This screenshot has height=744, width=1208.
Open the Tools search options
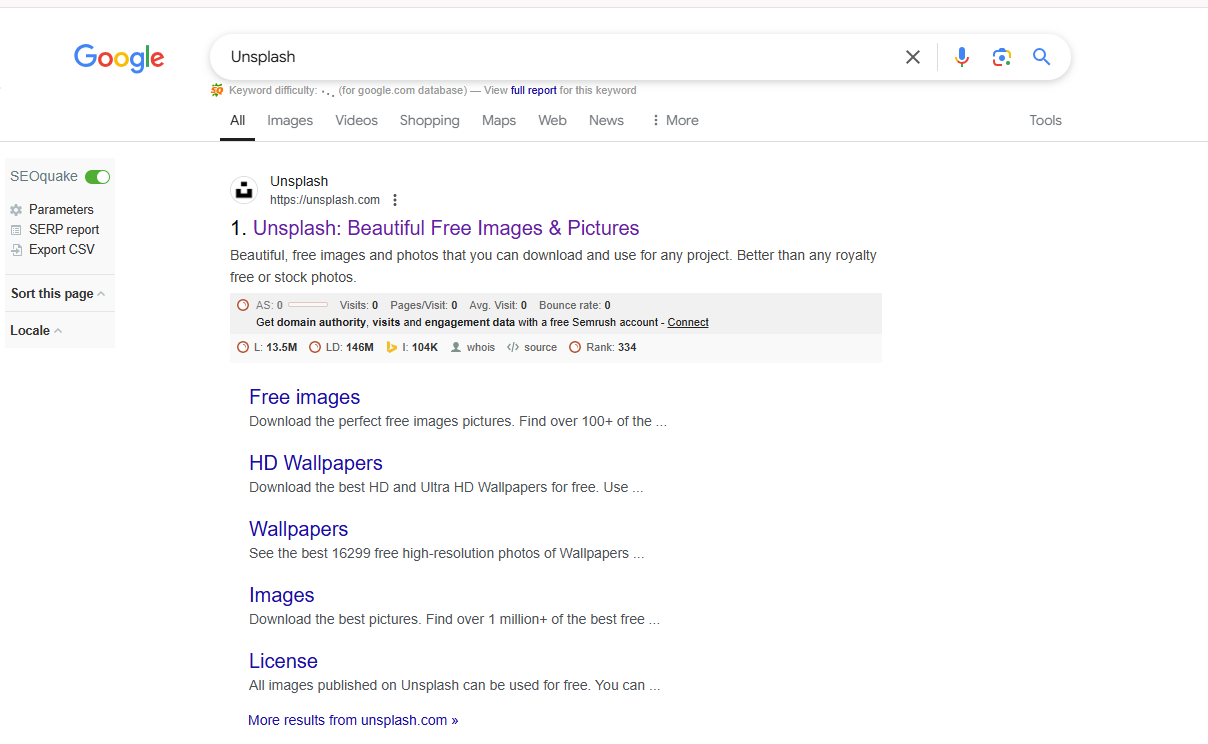coord(1045,120)
